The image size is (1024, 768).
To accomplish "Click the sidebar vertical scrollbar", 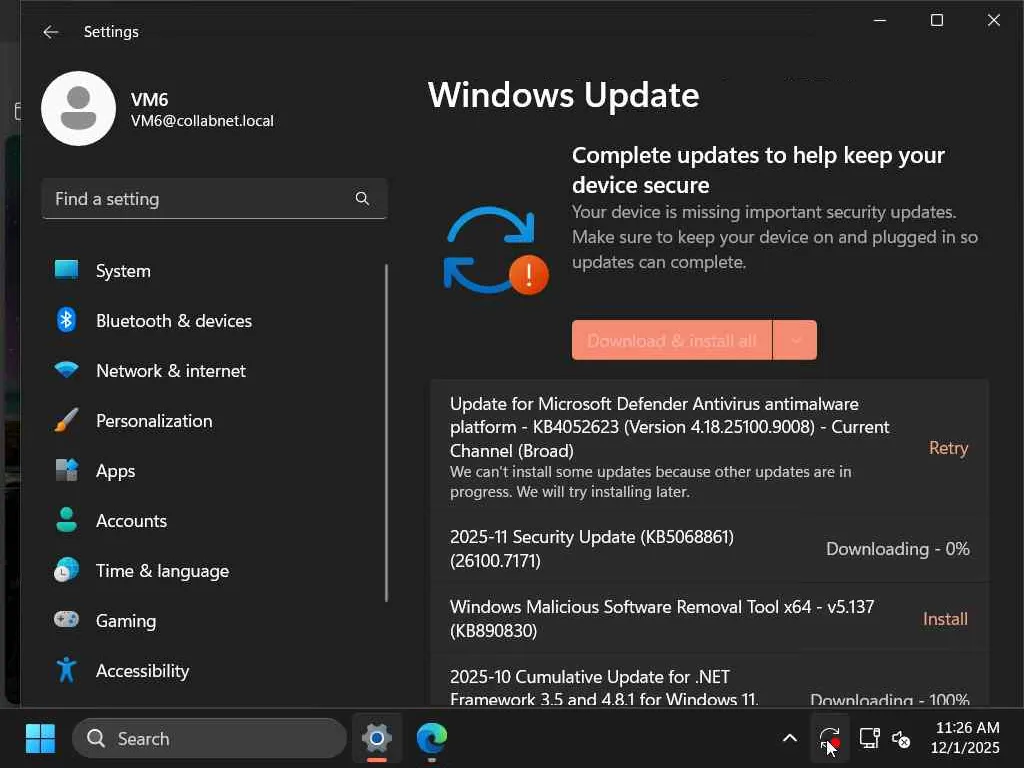I will click(x=387, y=432).
